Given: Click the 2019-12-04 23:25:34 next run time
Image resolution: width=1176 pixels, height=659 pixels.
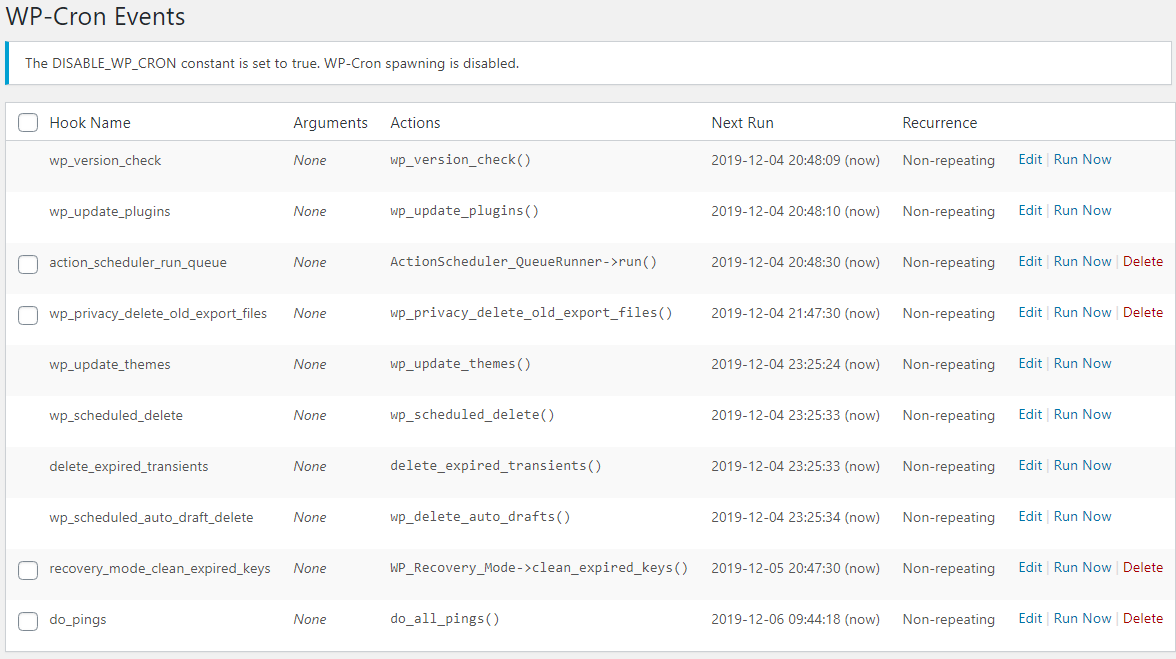Looking at the screenshot, I should tap(796, 517).
